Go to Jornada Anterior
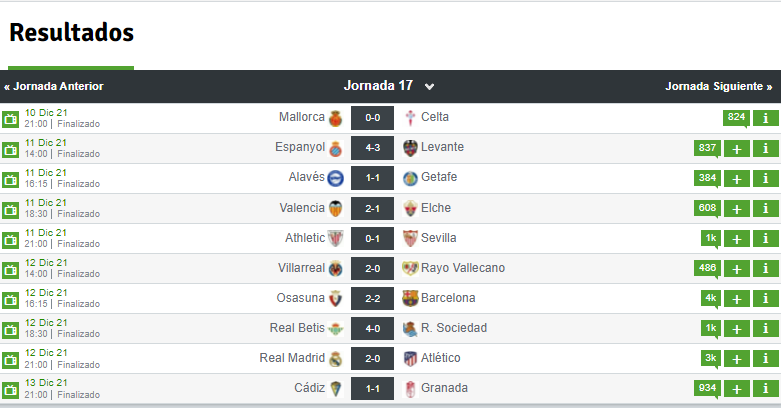 pos(54,86)
